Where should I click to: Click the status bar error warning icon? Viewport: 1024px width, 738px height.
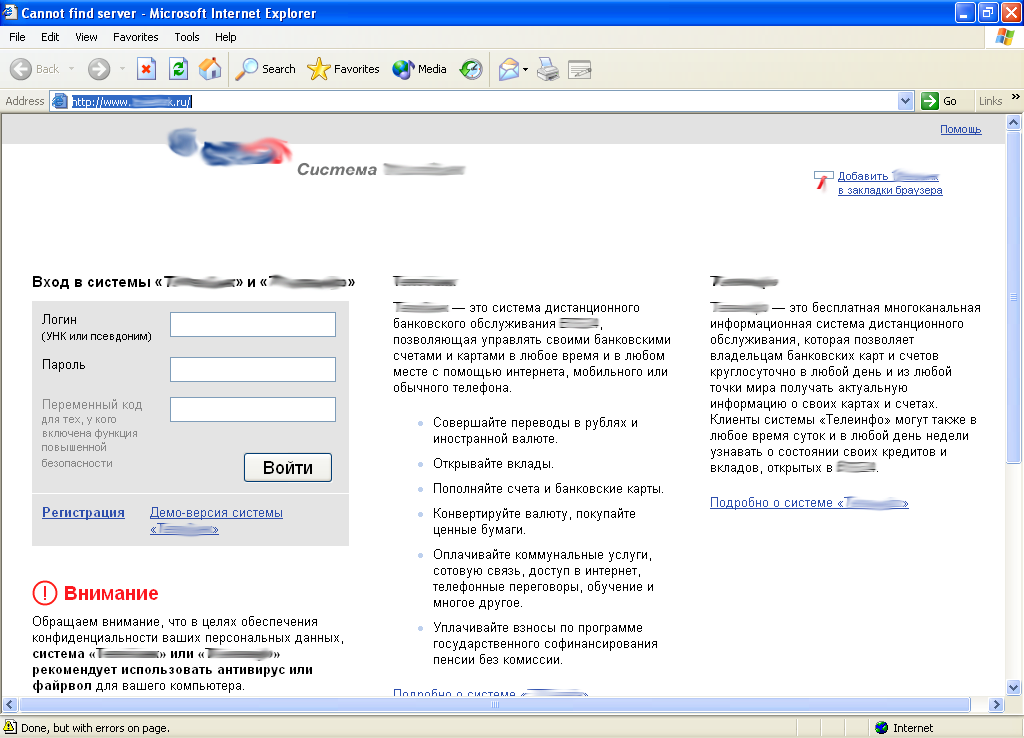point(10,727)
